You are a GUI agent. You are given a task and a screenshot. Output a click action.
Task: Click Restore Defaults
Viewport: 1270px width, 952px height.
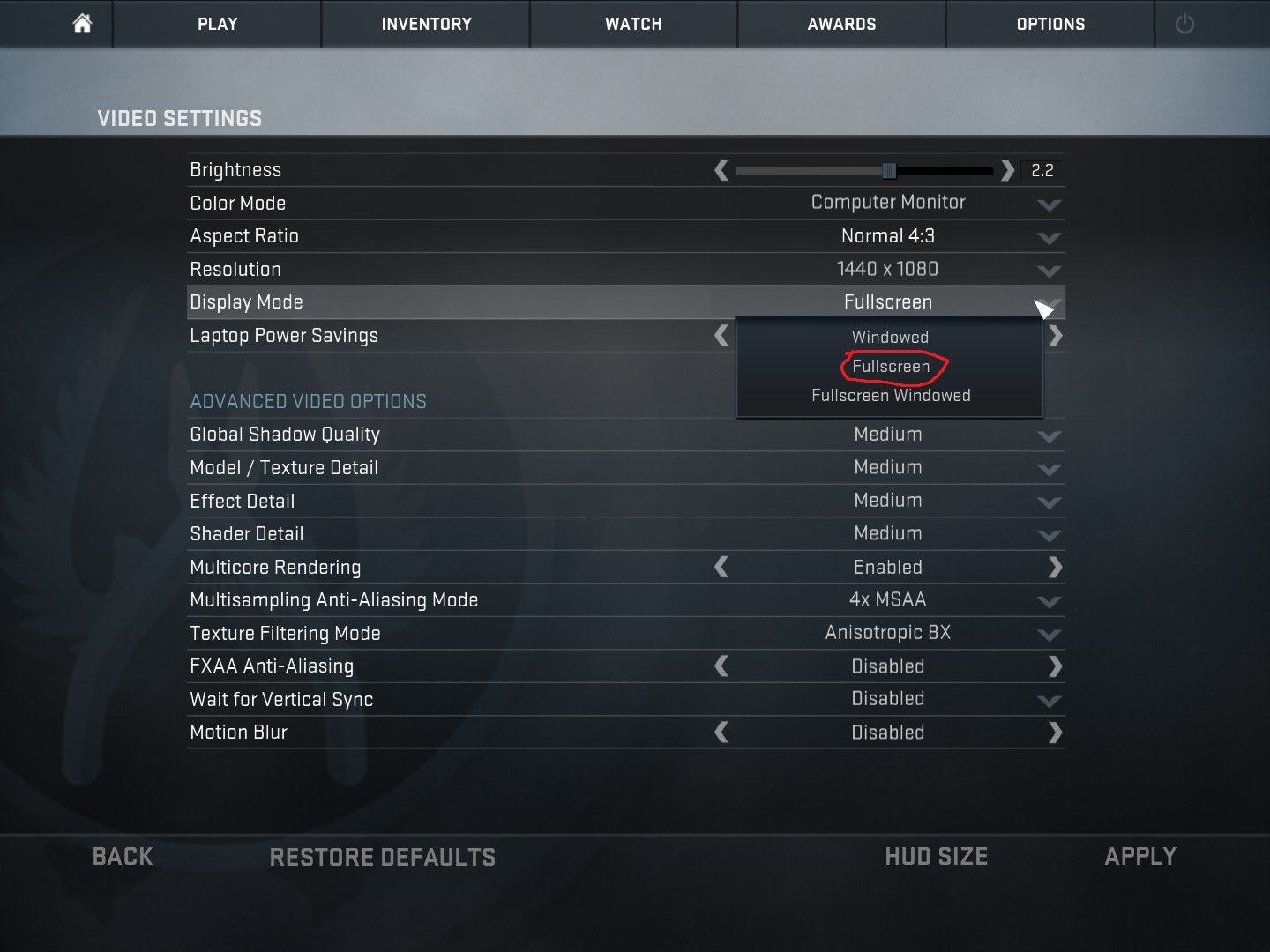[x=383, y=857]
